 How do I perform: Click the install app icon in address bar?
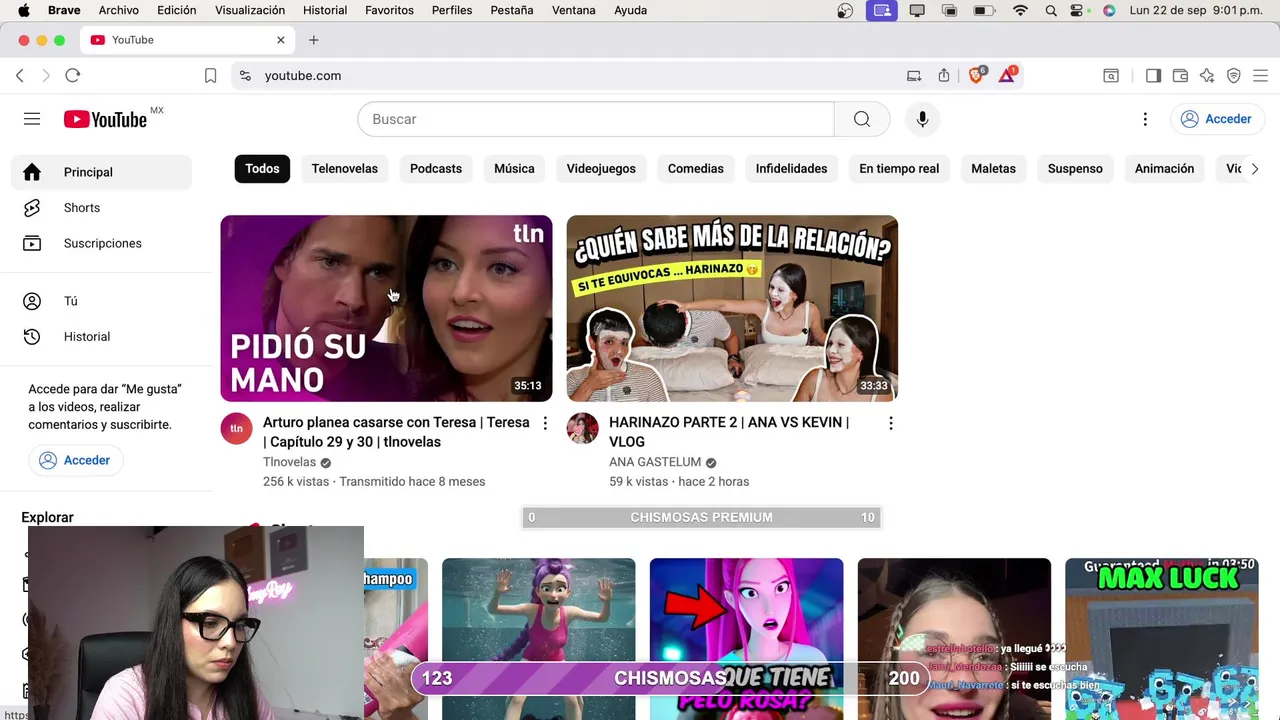tap(914, 75)
